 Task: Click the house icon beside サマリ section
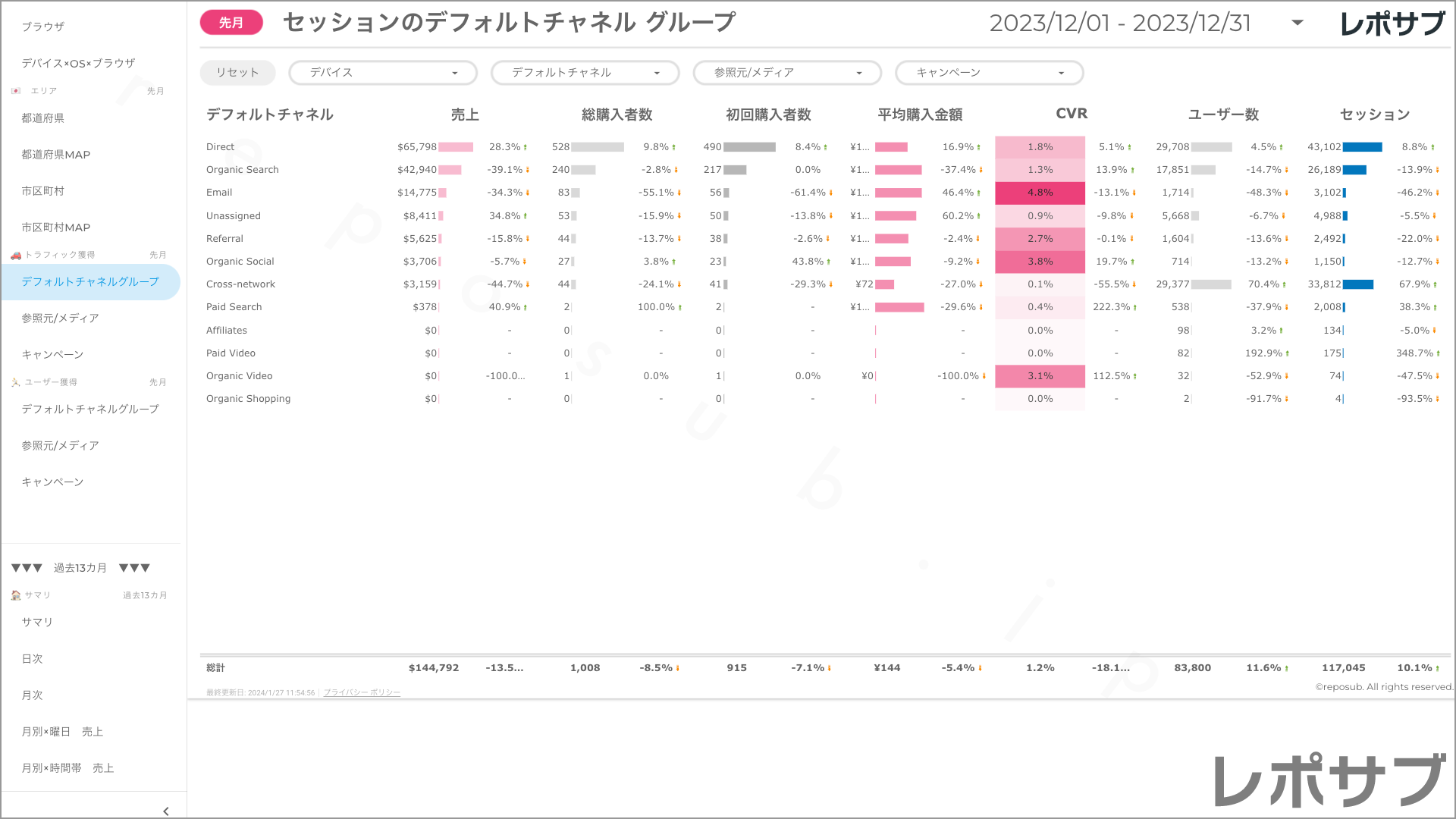[16, 595]
